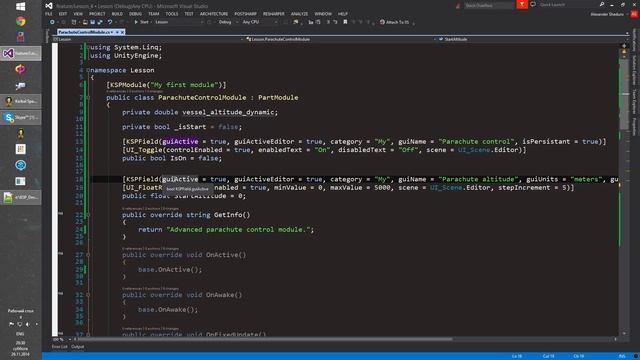The width and height of the screenshot is (640, 360).
Task: Click the horizontal editor scrollbar thumb
Action: pos(264,339)
